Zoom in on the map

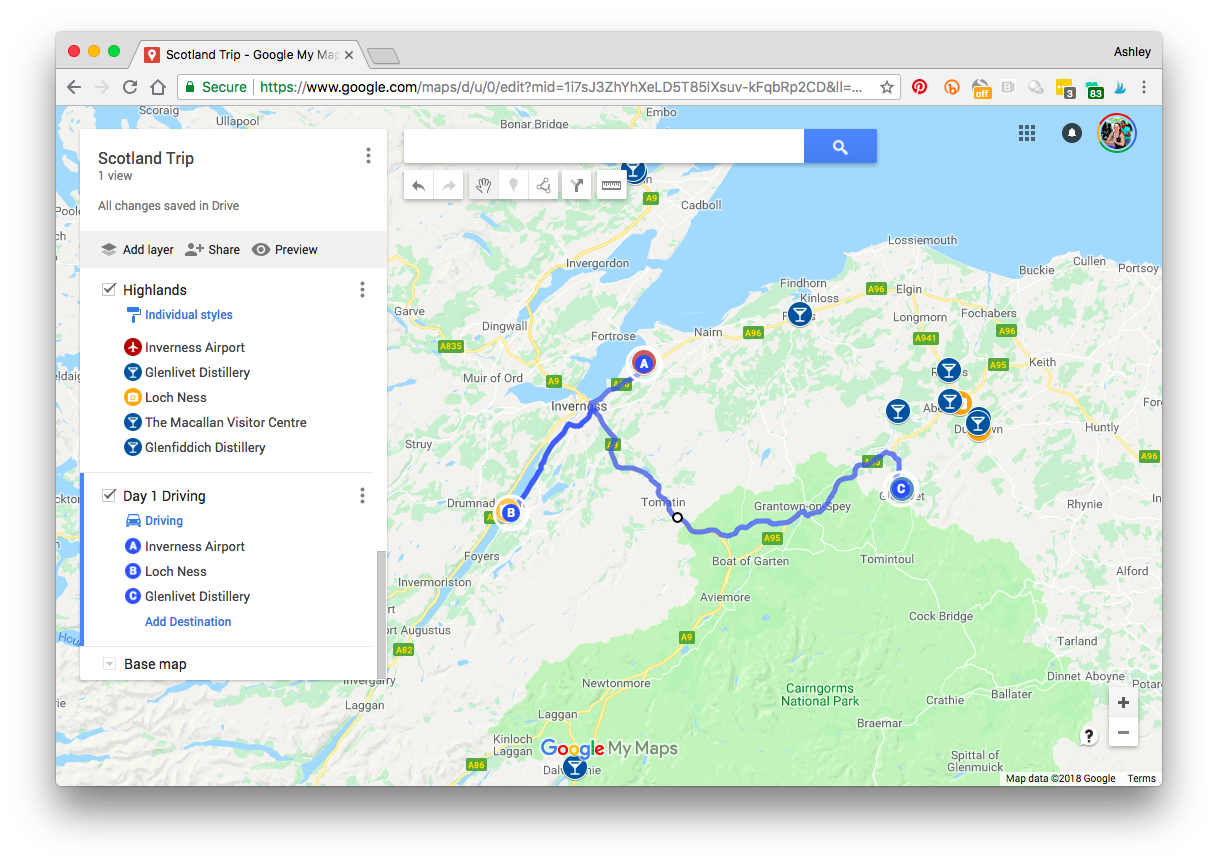pyautogui.click(x=1123, y=703)
